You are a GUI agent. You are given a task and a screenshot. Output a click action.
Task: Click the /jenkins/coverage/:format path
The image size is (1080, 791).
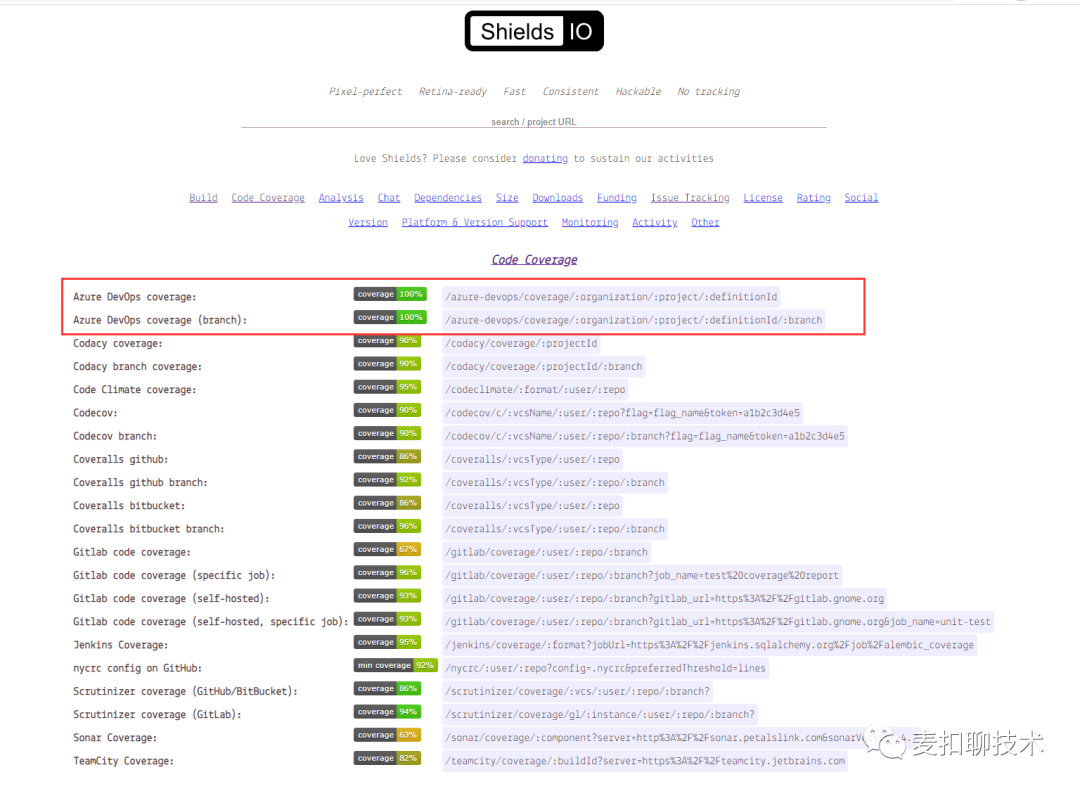click(x=709, y=645)
